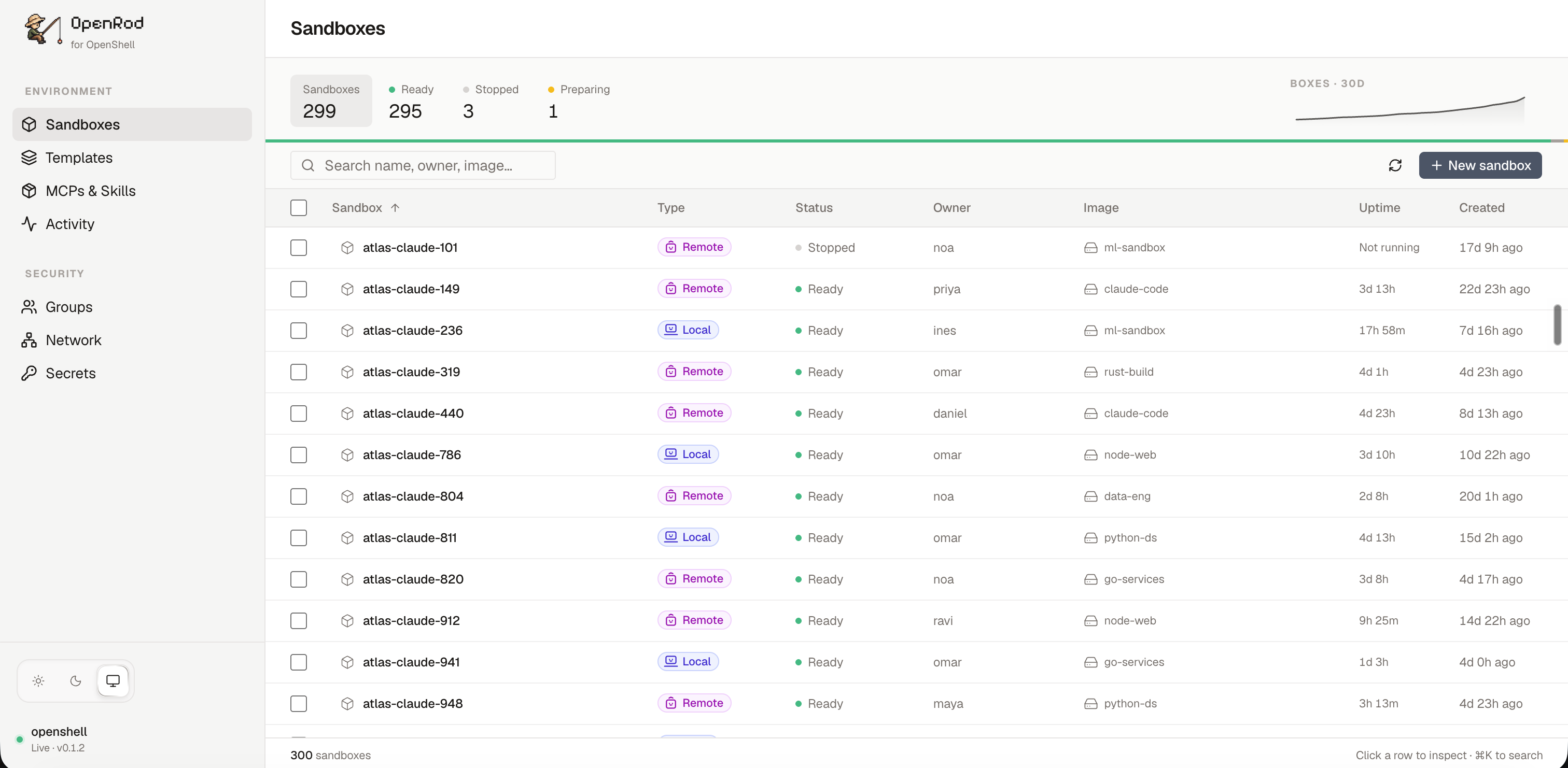
Task: Navigate to Groups under Security
Action: 132,307
